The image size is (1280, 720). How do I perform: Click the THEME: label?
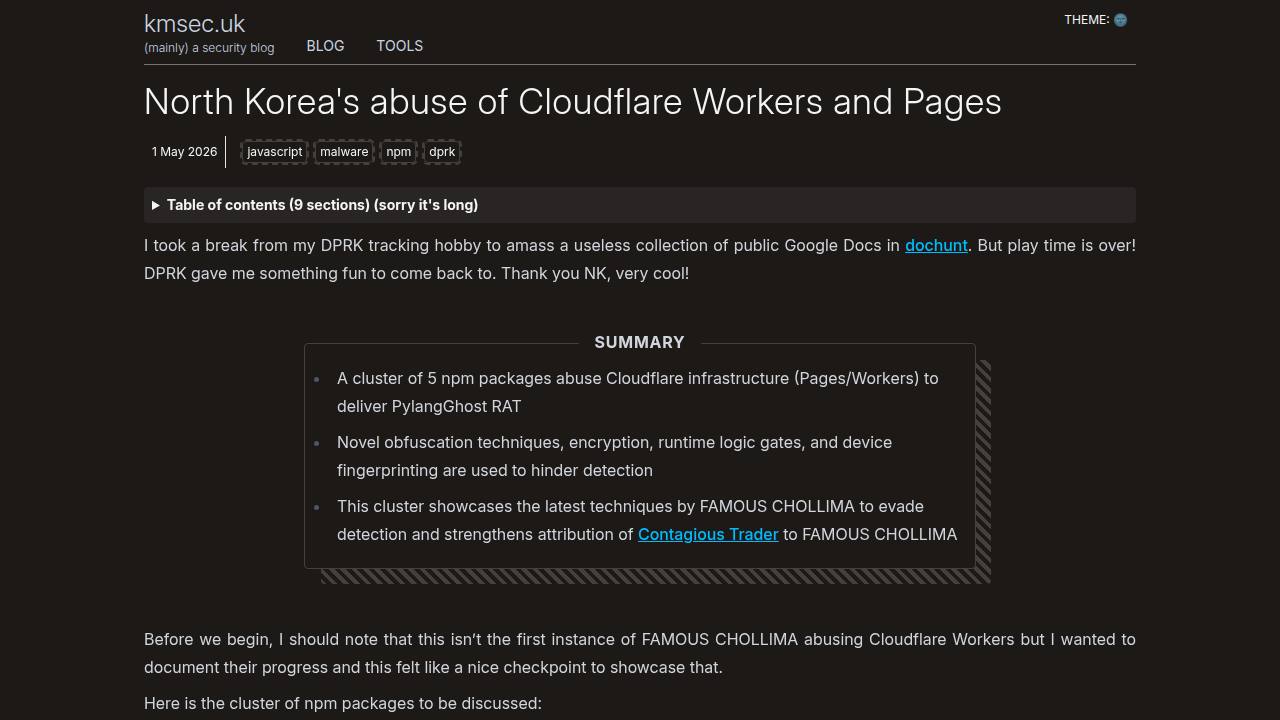tap(1087, 20)
